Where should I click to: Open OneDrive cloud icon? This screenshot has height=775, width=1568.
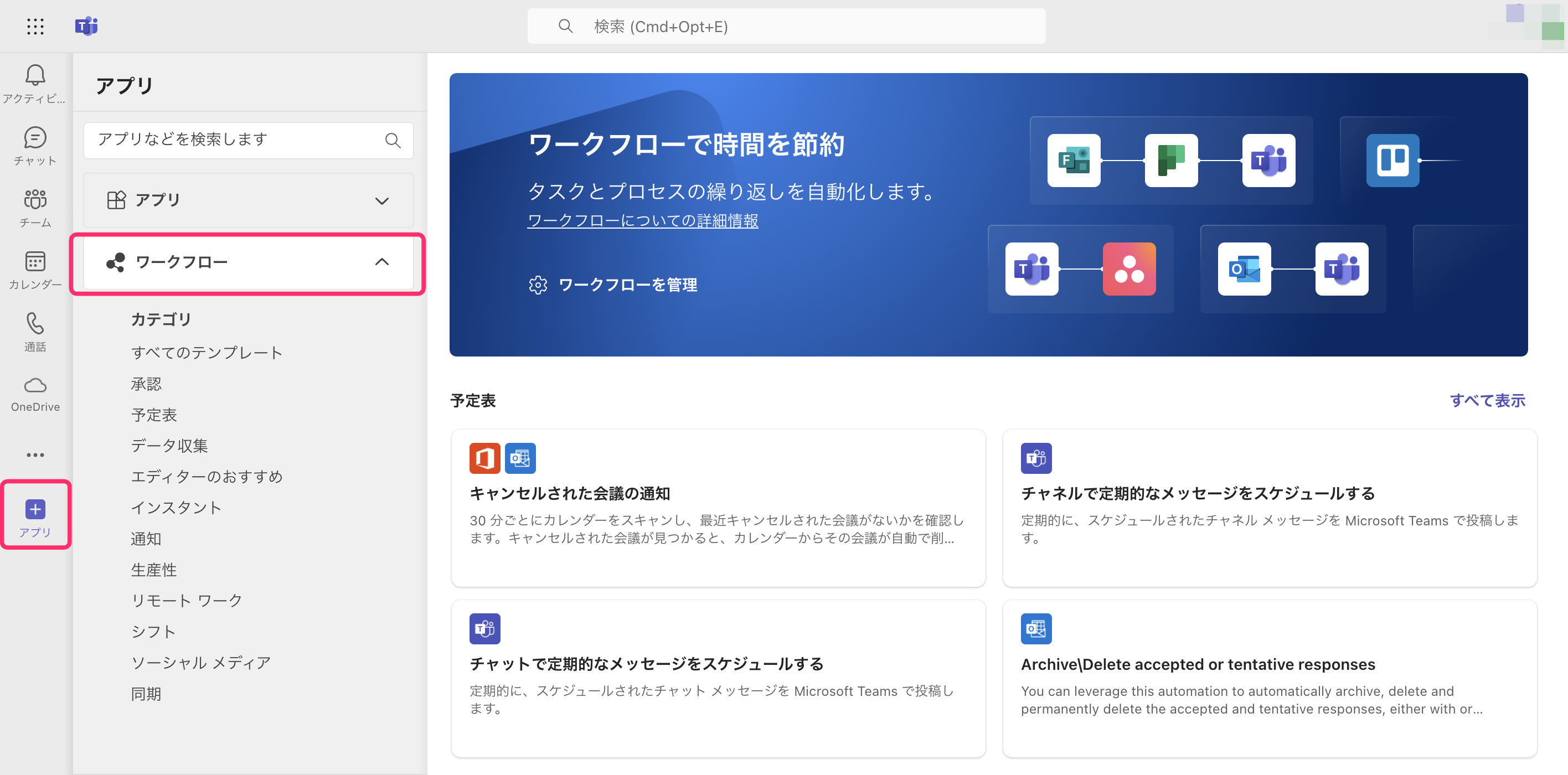35,386
